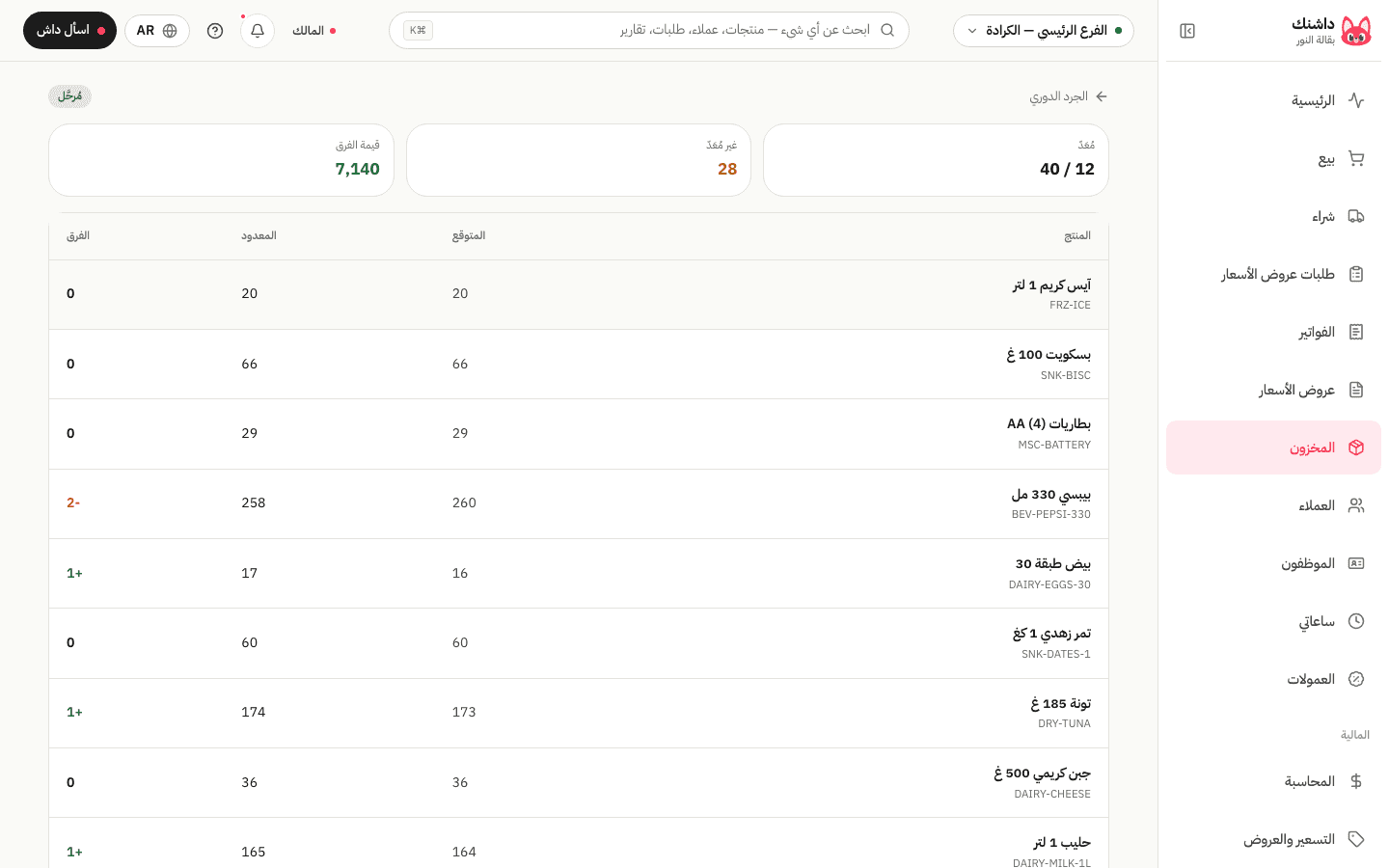
Task: Click the مُعَدّ count 12 / 40
Action: 1067,169
